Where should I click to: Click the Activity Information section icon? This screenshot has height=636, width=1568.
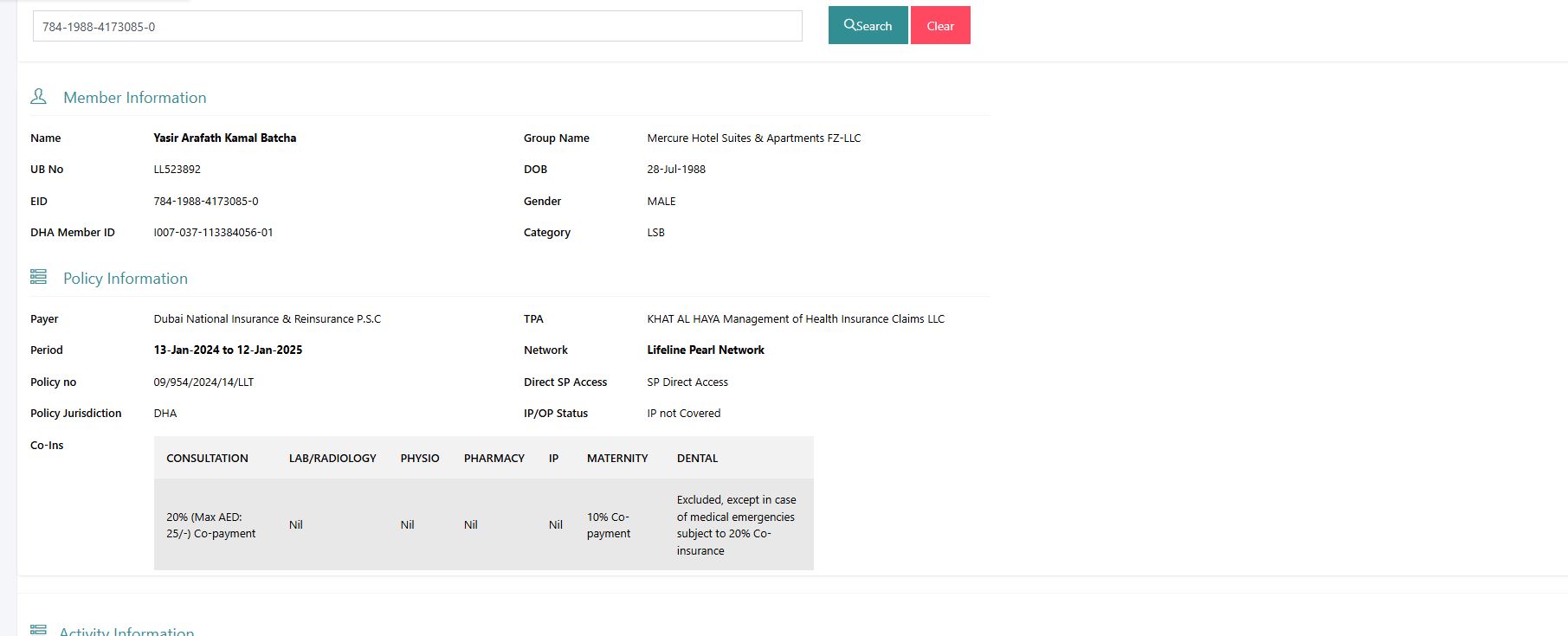pyautogui.click(x=38, y=630)
